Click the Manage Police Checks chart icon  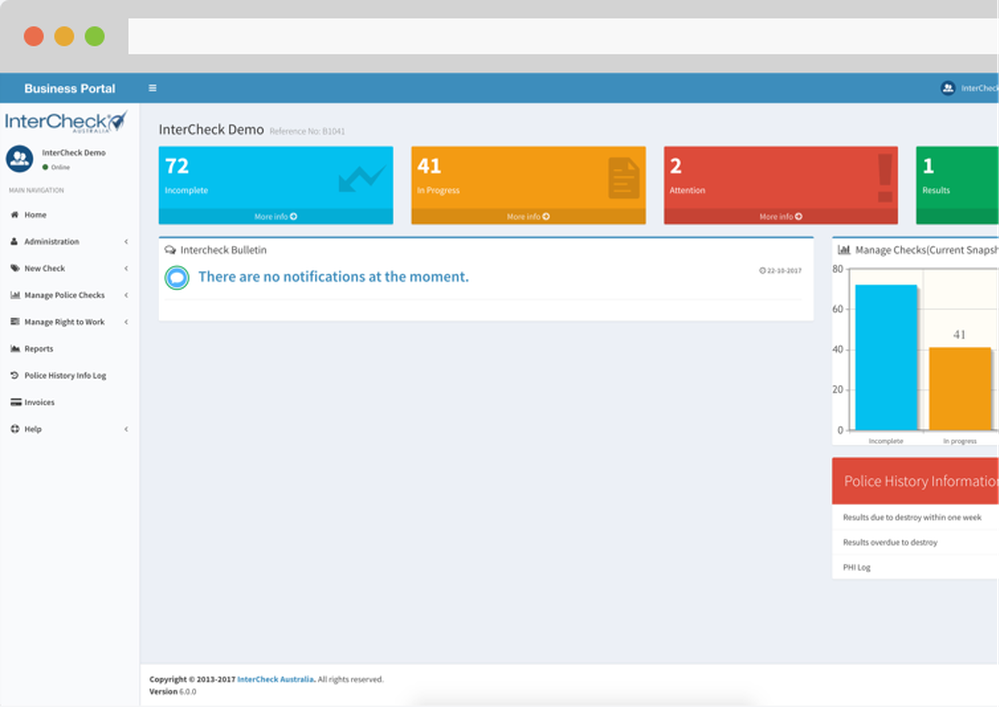pos(15,295)
